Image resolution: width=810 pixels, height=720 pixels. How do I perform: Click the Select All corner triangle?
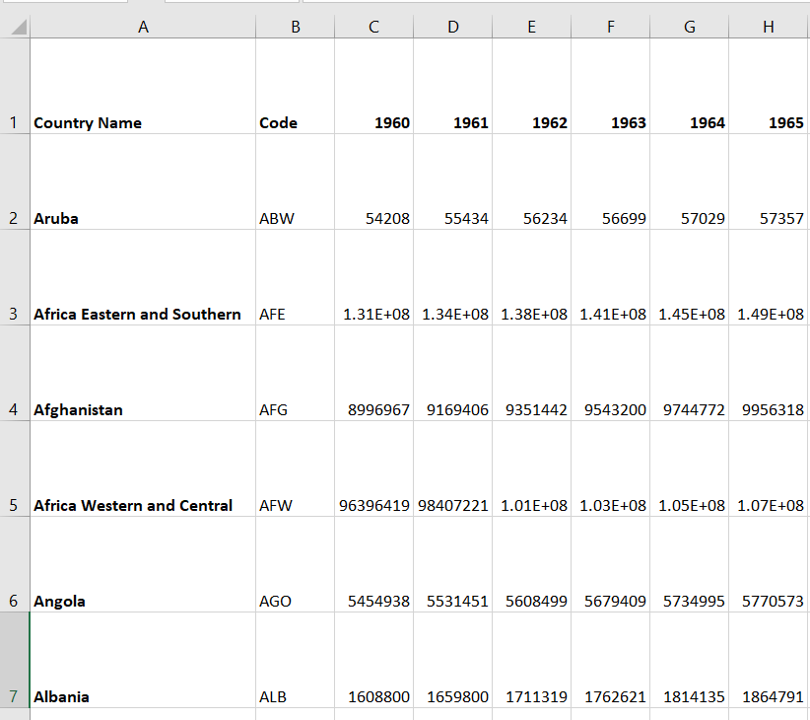pos(19,27)
